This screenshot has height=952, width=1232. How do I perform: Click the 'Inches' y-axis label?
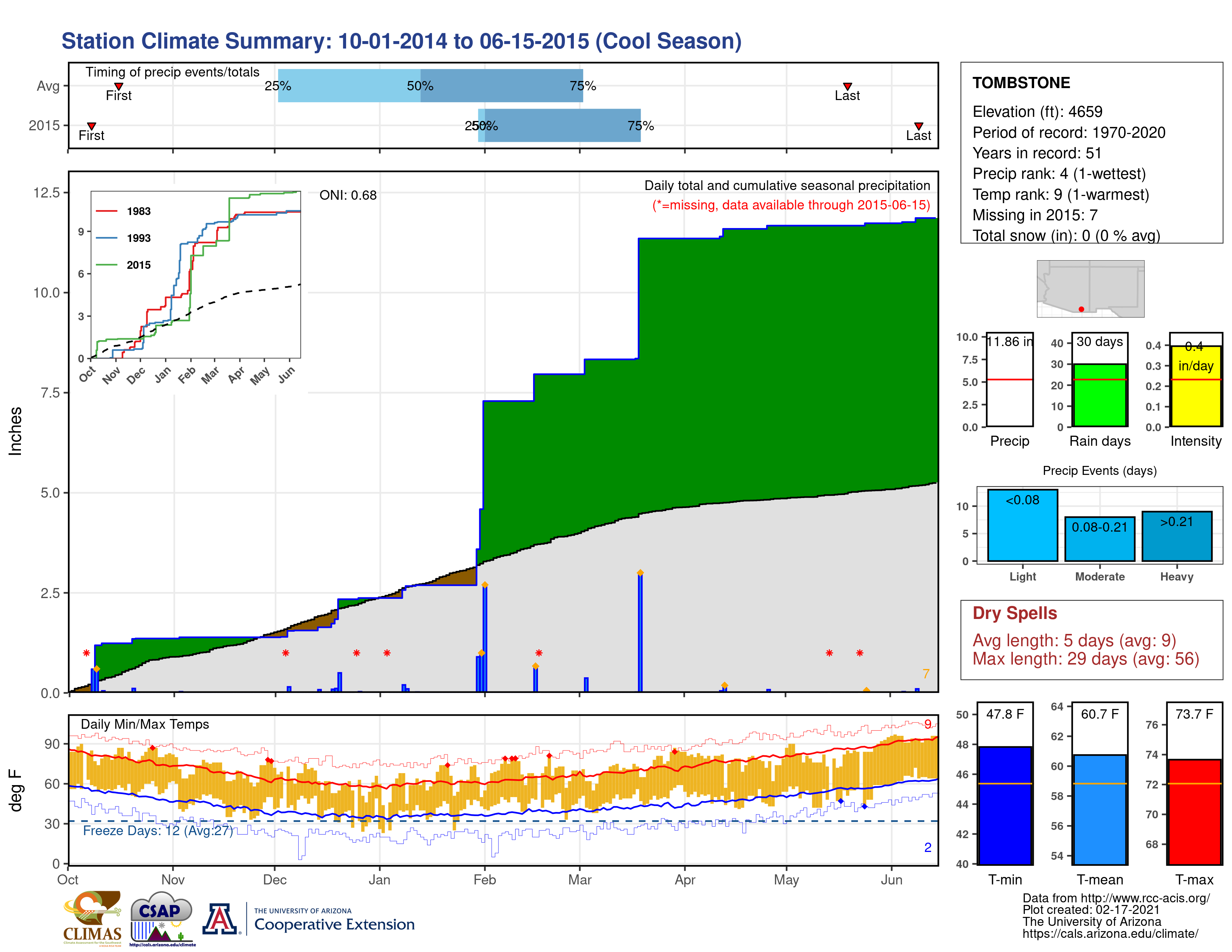[15, 432]
